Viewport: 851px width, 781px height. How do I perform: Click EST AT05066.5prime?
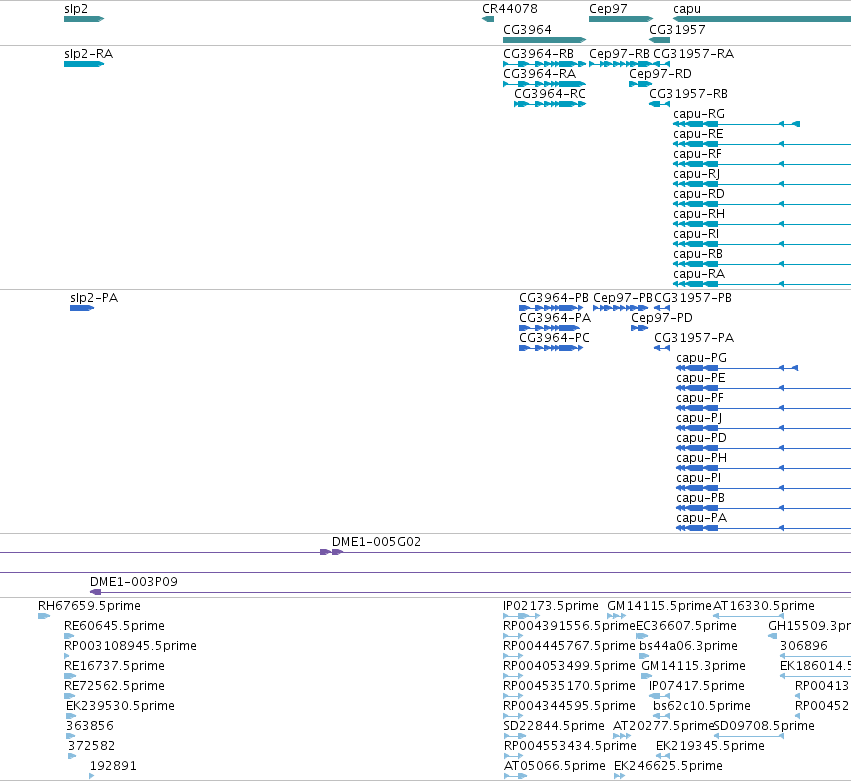click(x=554, y=766)
